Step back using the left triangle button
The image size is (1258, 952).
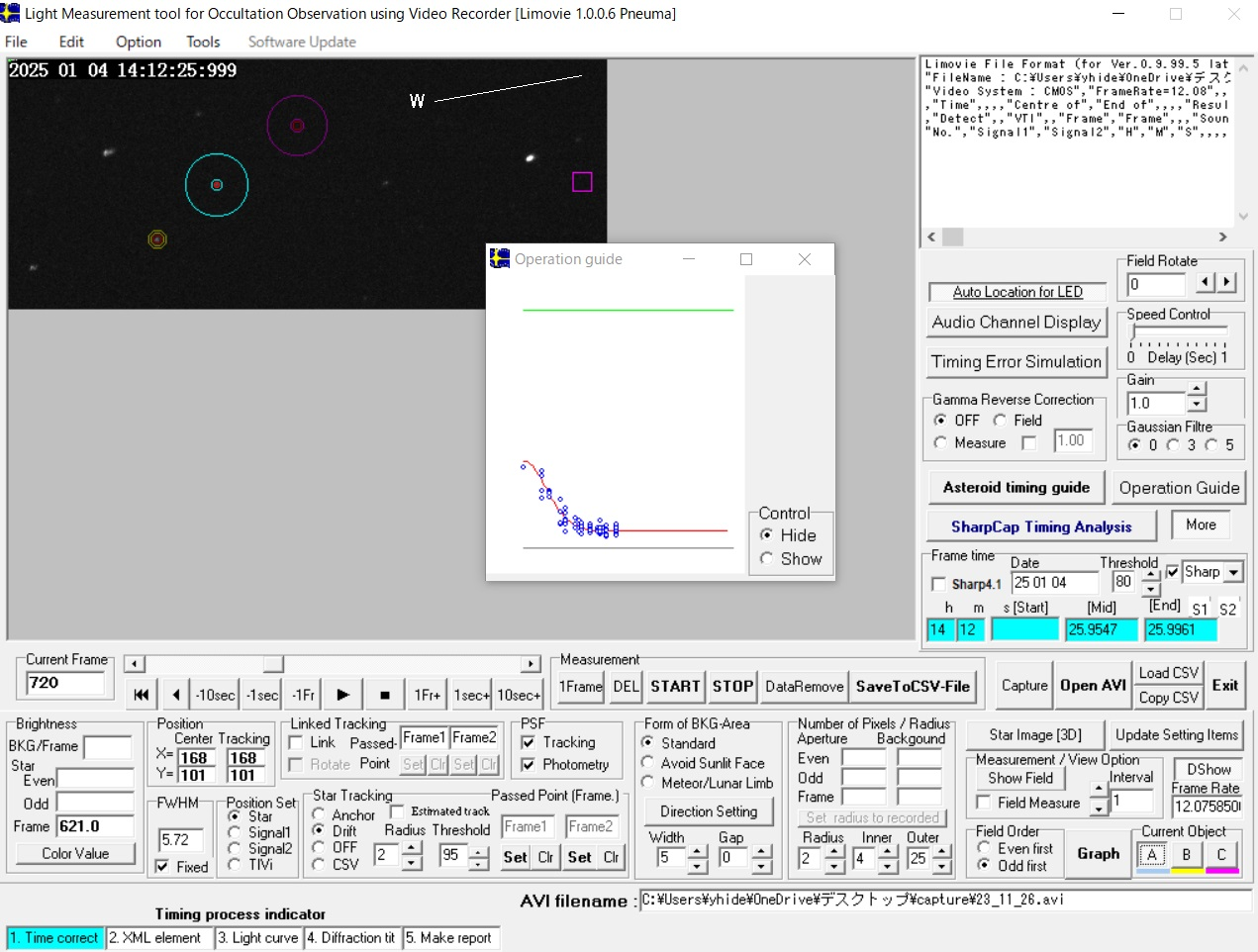pyautogui.click(x=176, y=695)
